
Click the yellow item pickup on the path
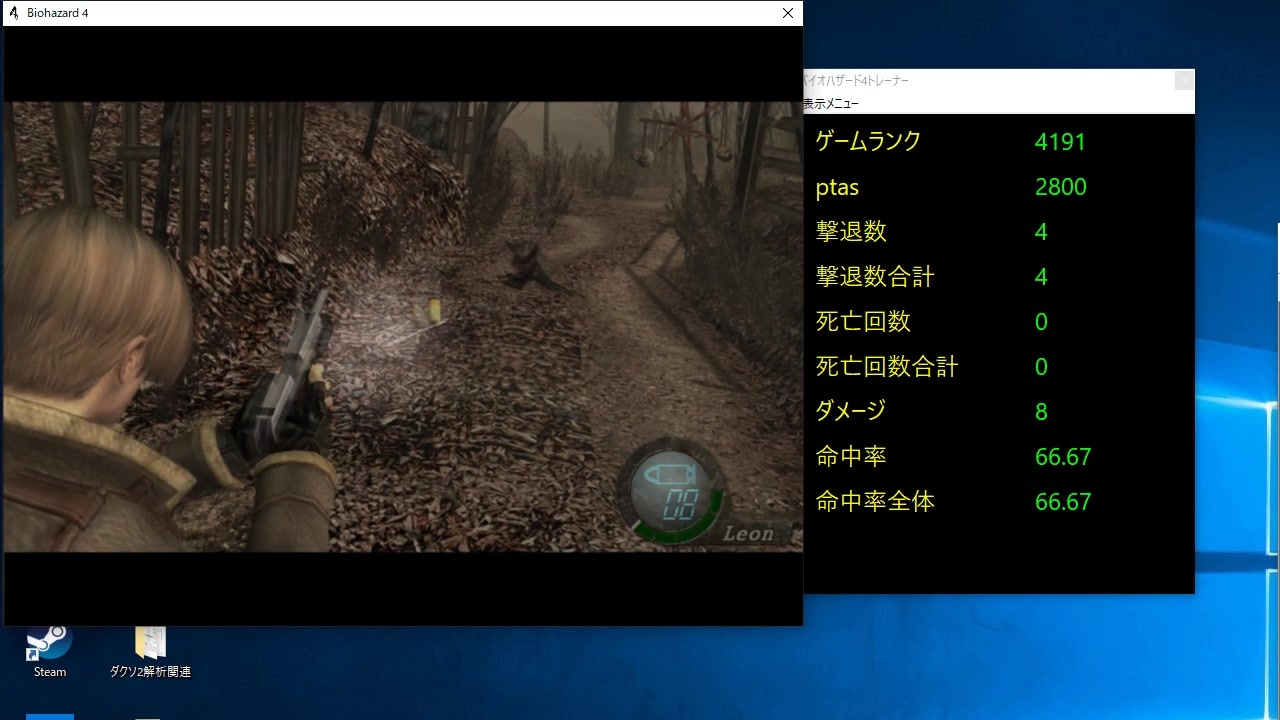[x=434, y=310]
